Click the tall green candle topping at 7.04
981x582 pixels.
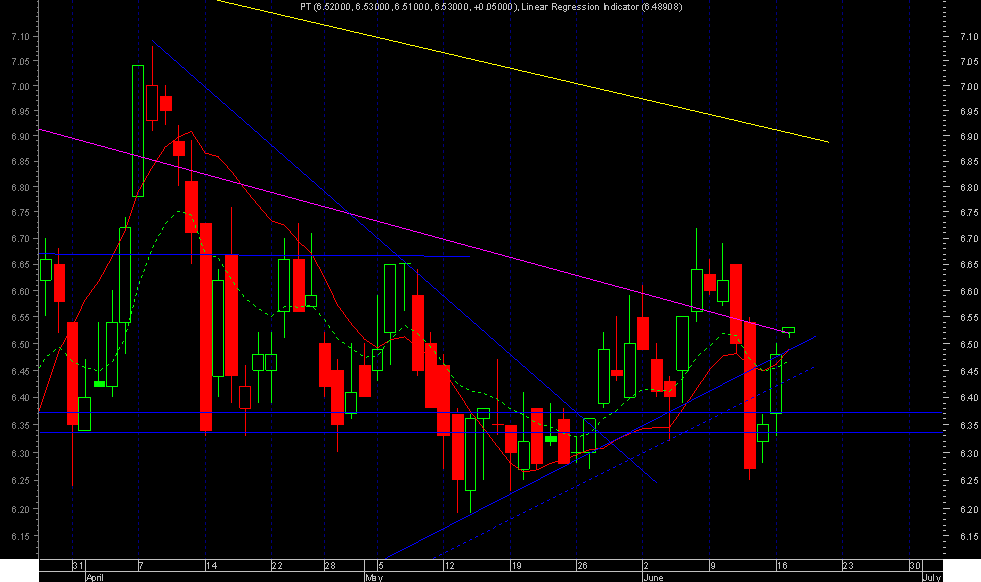(138, 131)
